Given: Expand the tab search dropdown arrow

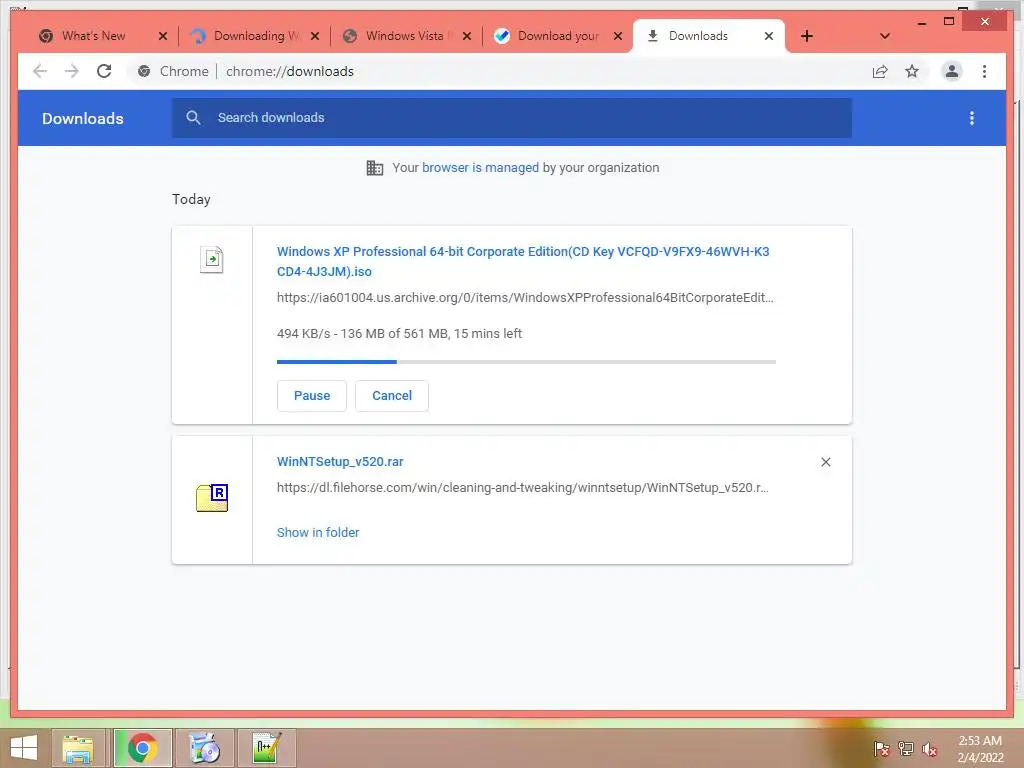Looking at the screenshot, I should [885, 36].
